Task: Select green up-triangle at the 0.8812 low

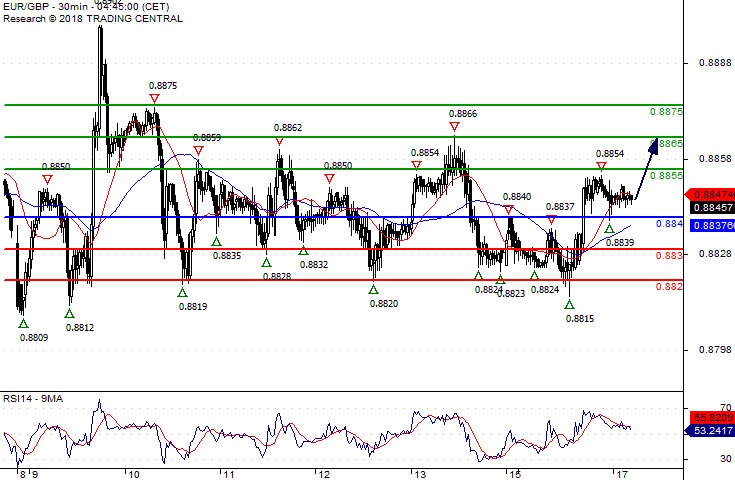Action: click(x=69, y=314)
